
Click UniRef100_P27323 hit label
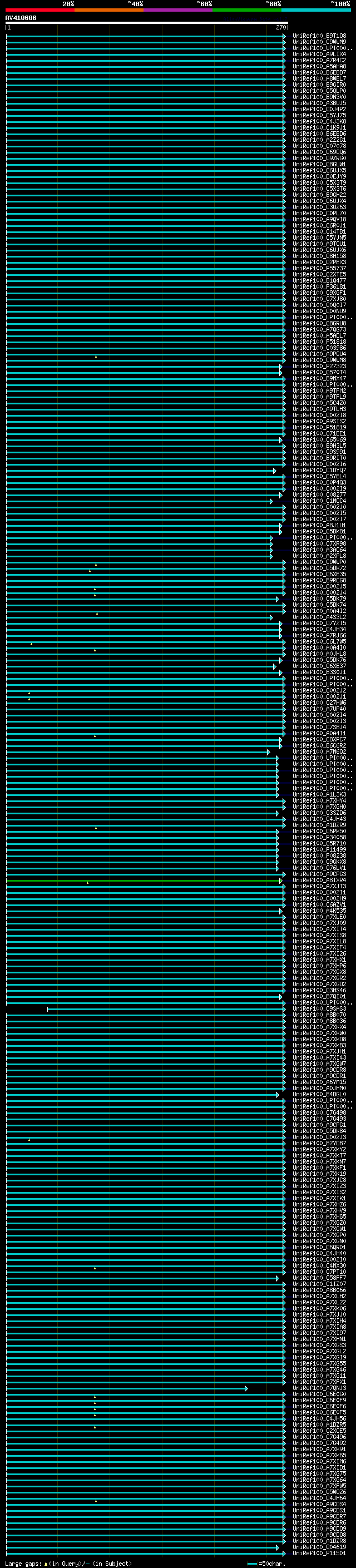[319, 367]
